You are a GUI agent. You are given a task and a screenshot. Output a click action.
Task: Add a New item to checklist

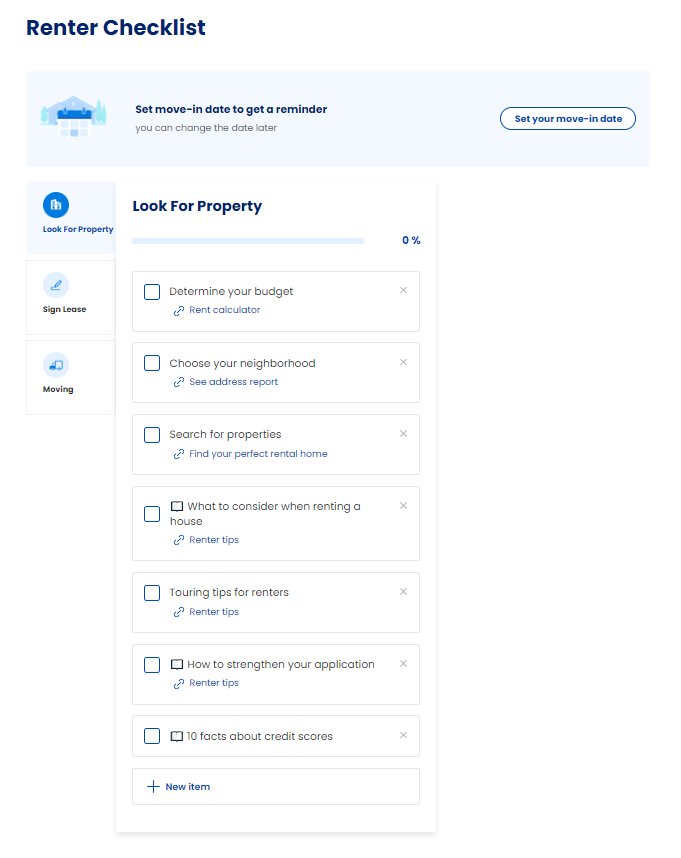click(276, 786)
